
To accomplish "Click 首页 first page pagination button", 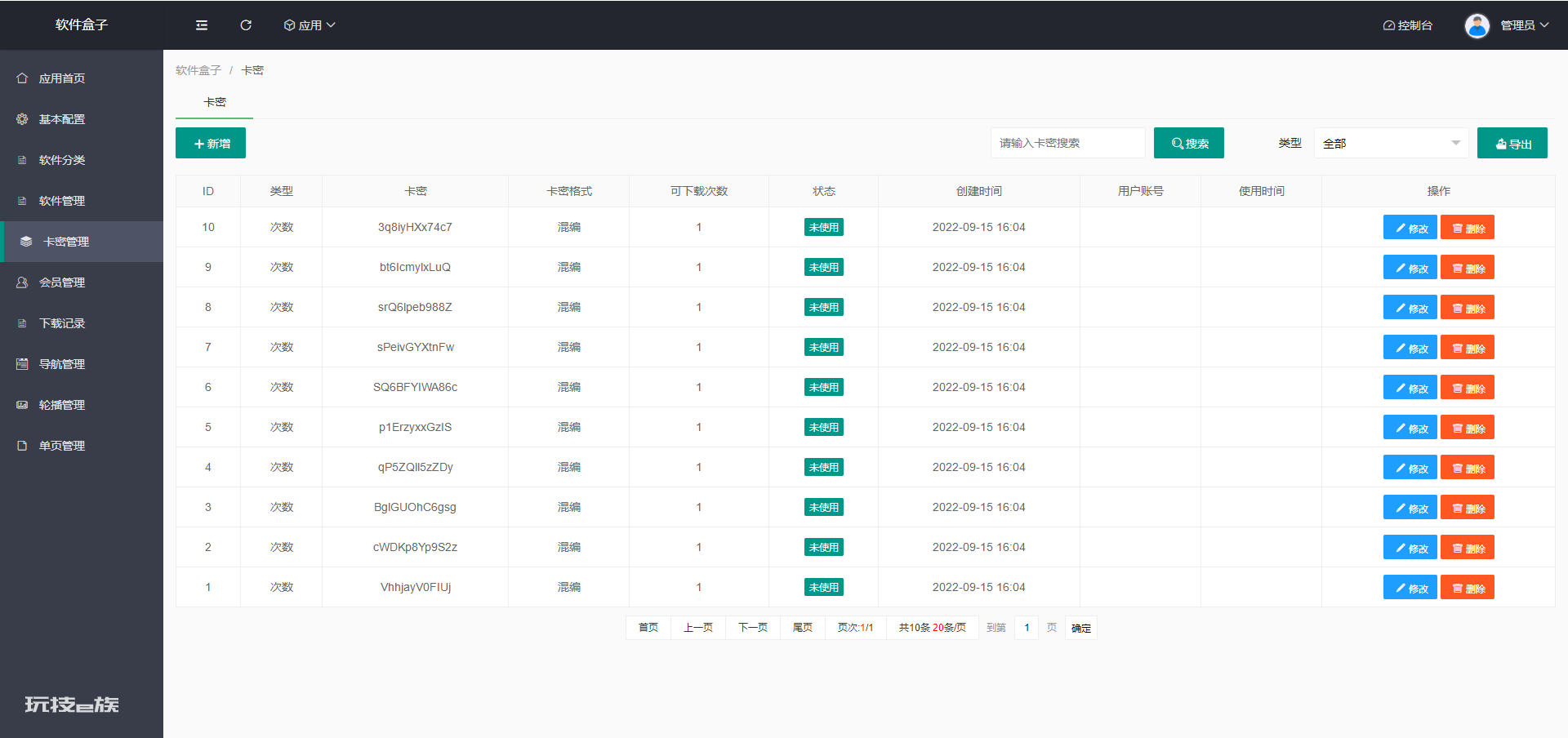I will tap(648, 628).
